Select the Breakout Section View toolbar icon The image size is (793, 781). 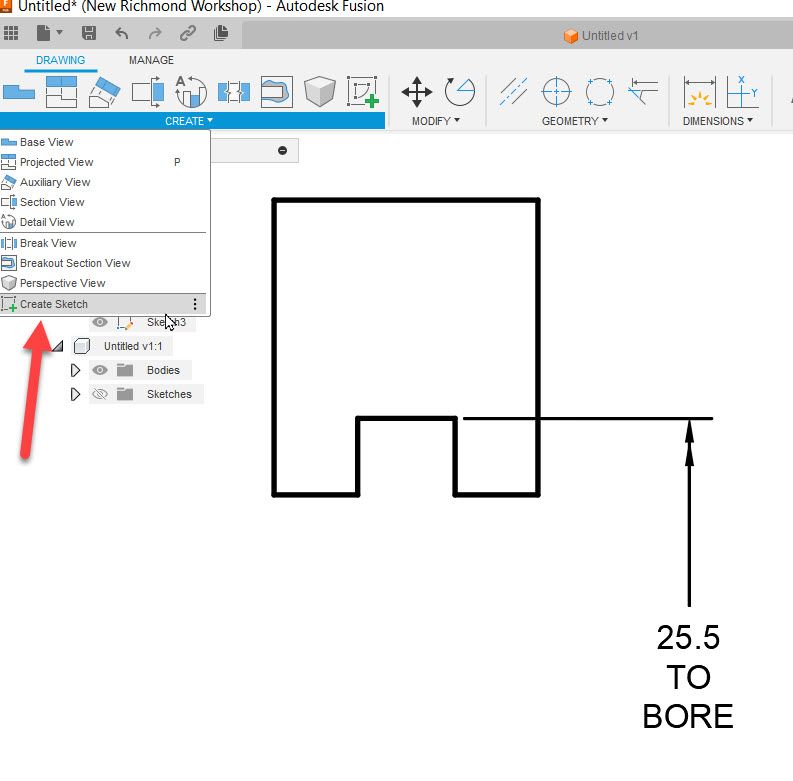pyautogui.click(x=277, y=92)
